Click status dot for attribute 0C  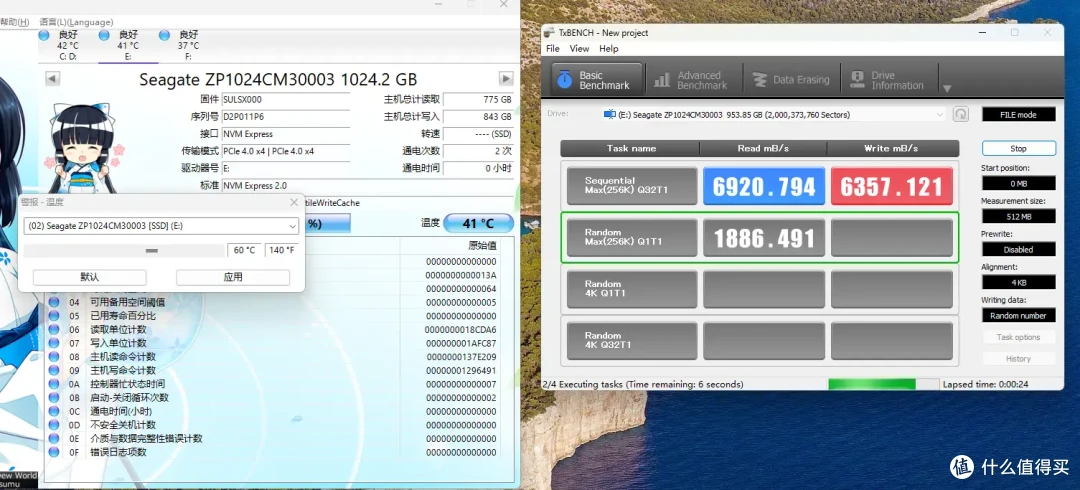54,411
